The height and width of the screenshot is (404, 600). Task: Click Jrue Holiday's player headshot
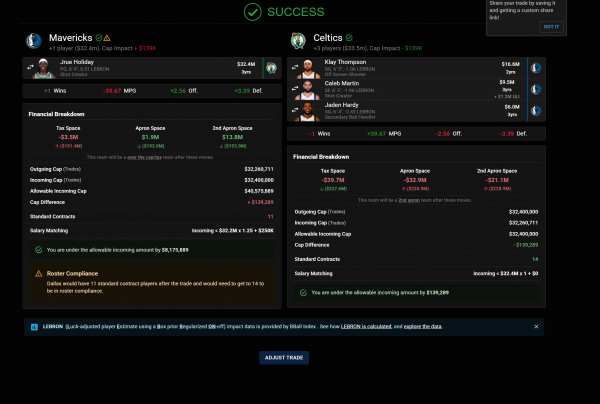coord(43,68)
